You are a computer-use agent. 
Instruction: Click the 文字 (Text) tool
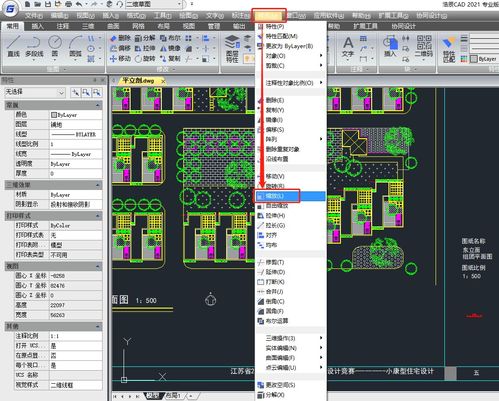348,47
